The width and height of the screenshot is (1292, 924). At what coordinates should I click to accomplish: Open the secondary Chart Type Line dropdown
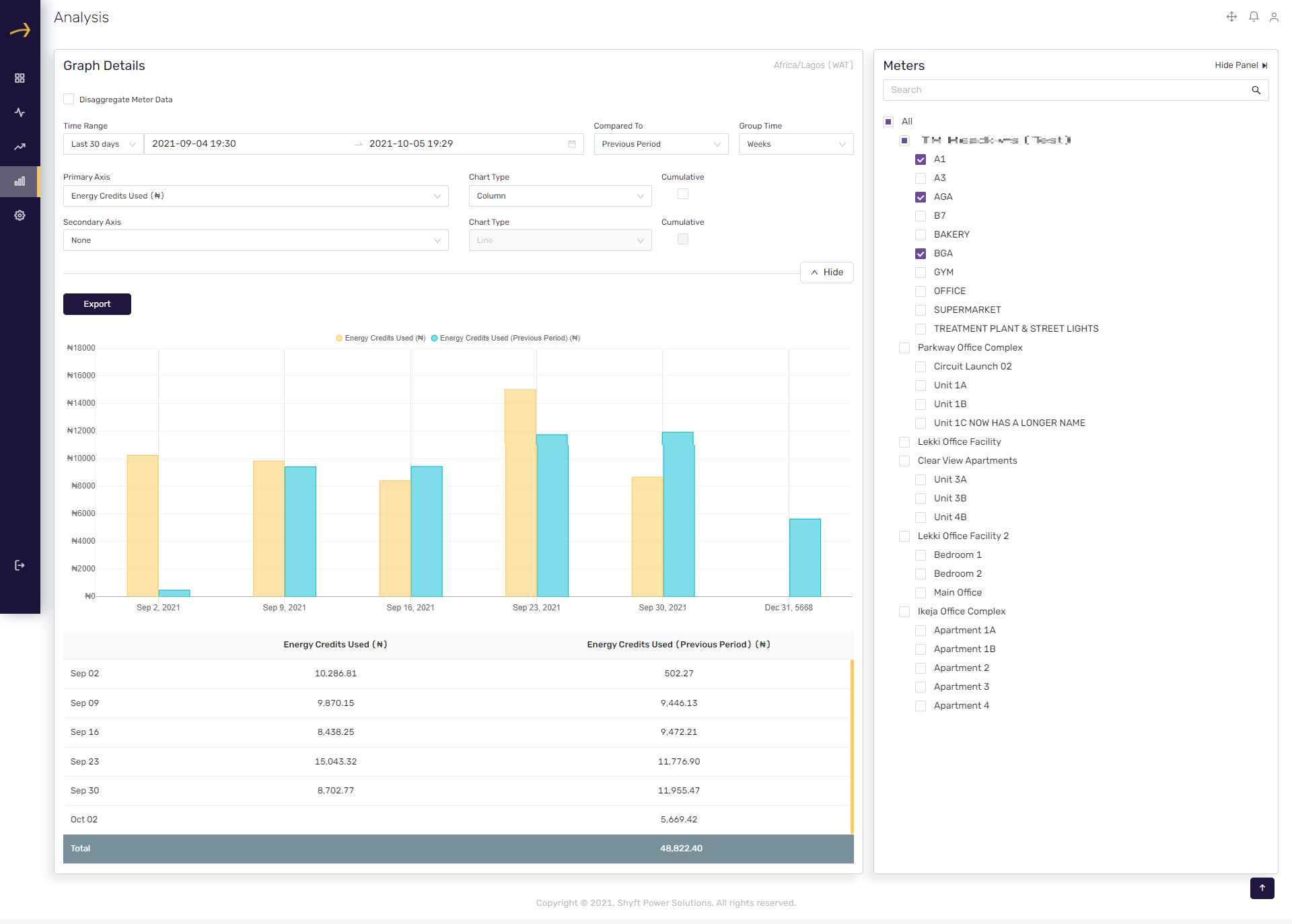coord(560,240)
